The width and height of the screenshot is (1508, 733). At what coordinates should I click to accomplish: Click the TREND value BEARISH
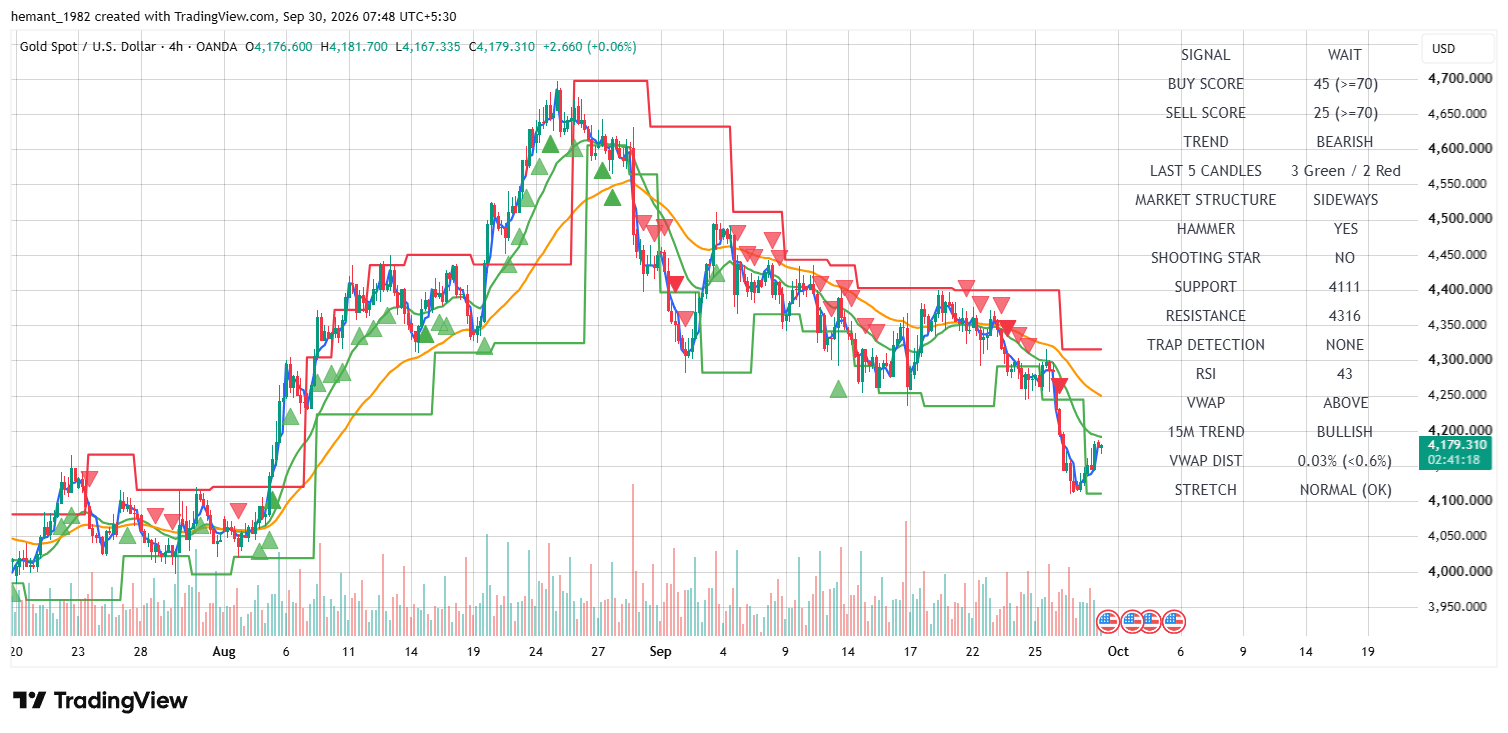(x=1345, y=142)
